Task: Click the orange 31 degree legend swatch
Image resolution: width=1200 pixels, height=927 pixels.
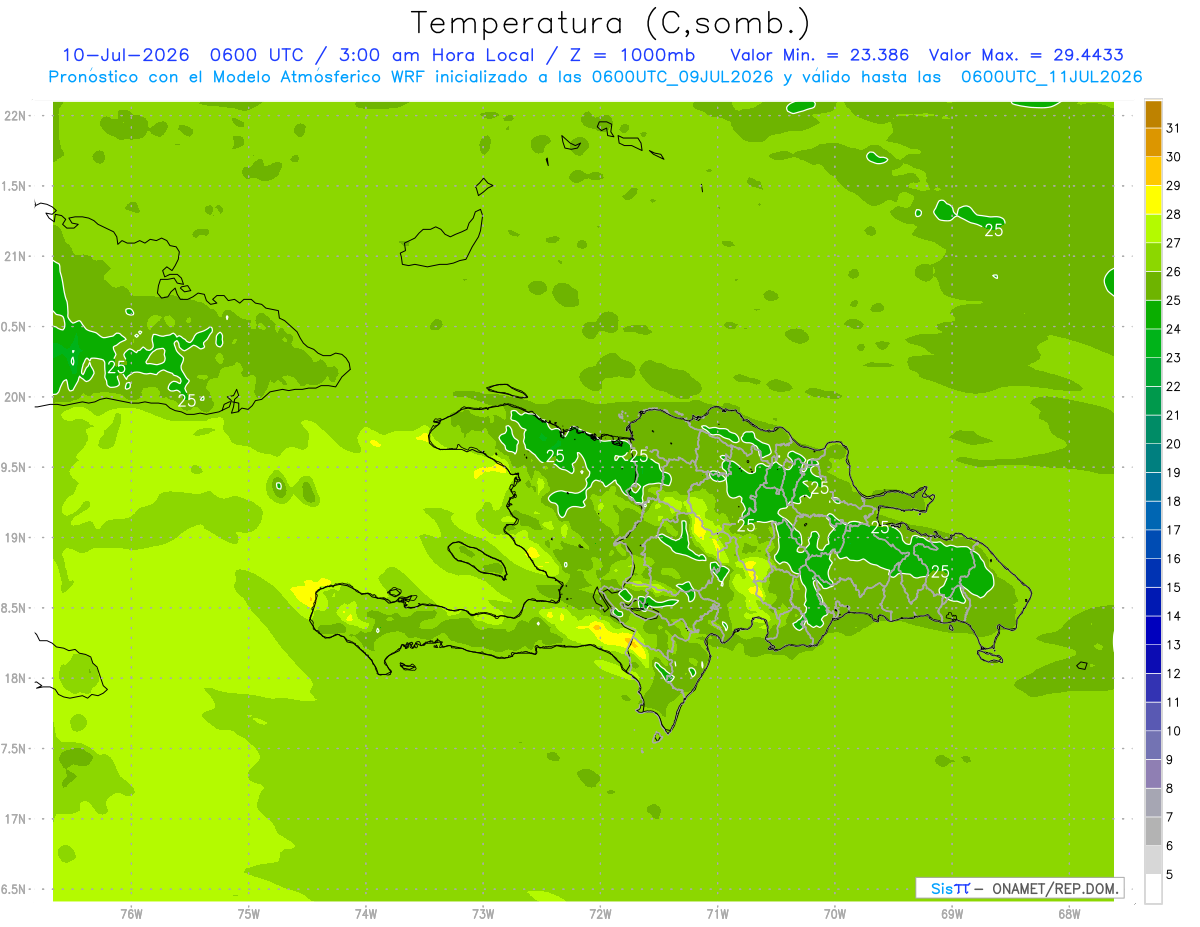Action: click(1153, 115)
